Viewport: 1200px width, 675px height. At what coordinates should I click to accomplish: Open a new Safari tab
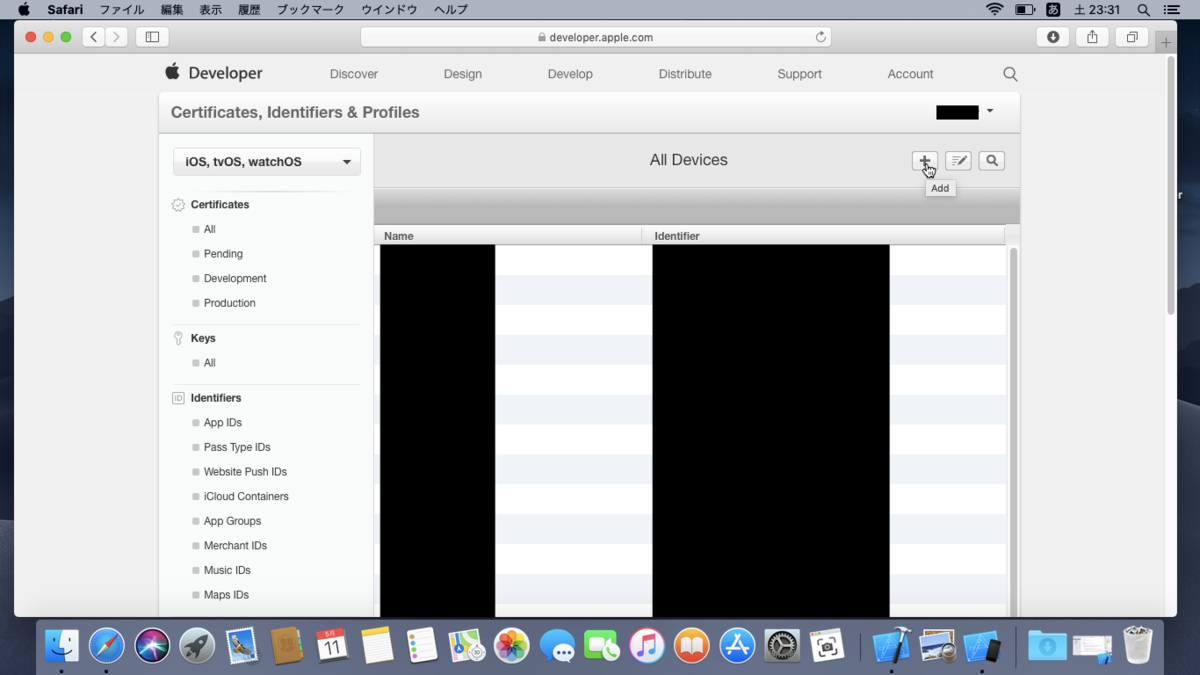coord(1166,42)
